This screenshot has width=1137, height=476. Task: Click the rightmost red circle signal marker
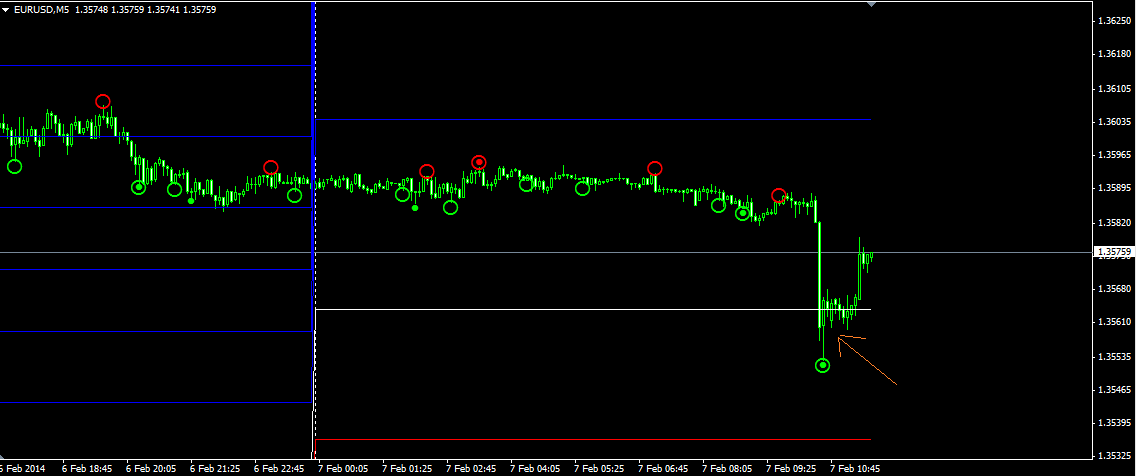(779, 195)
